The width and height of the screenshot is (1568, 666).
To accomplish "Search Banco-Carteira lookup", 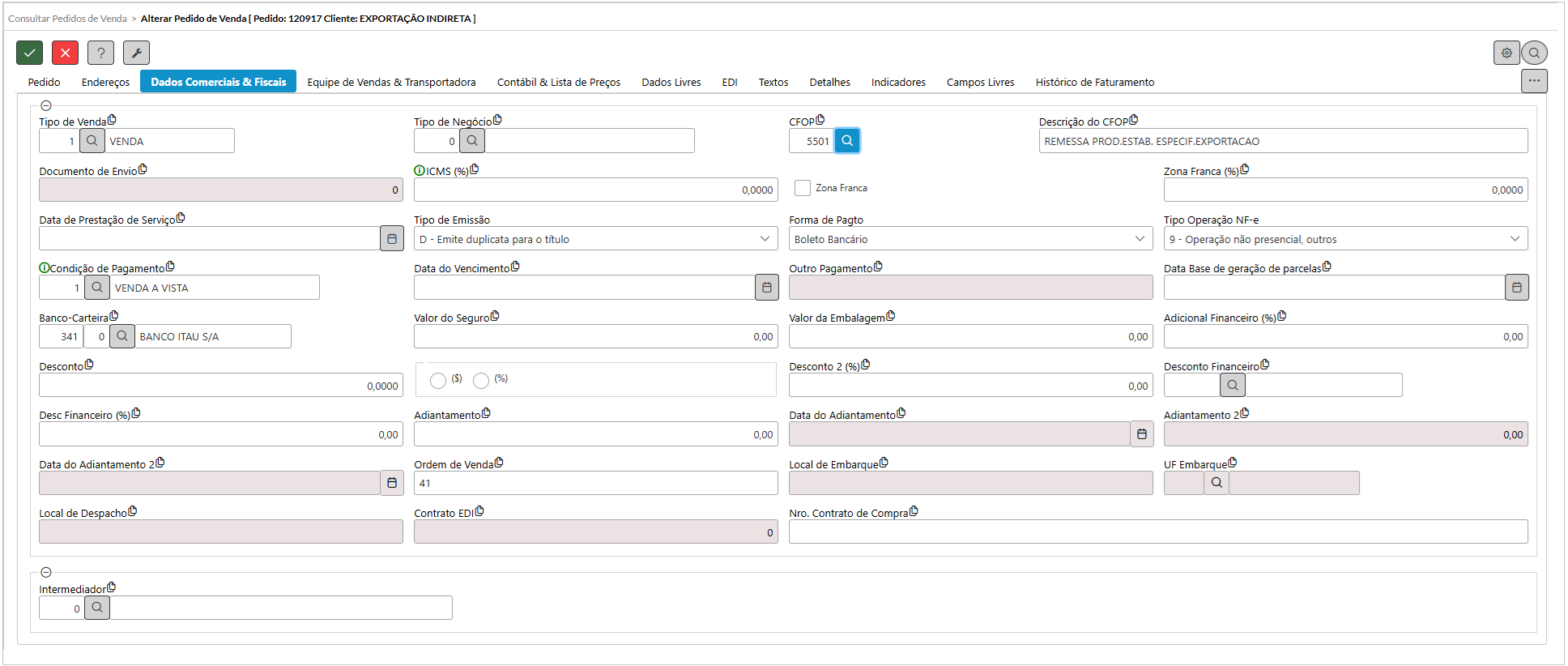I will click(122, 336).
